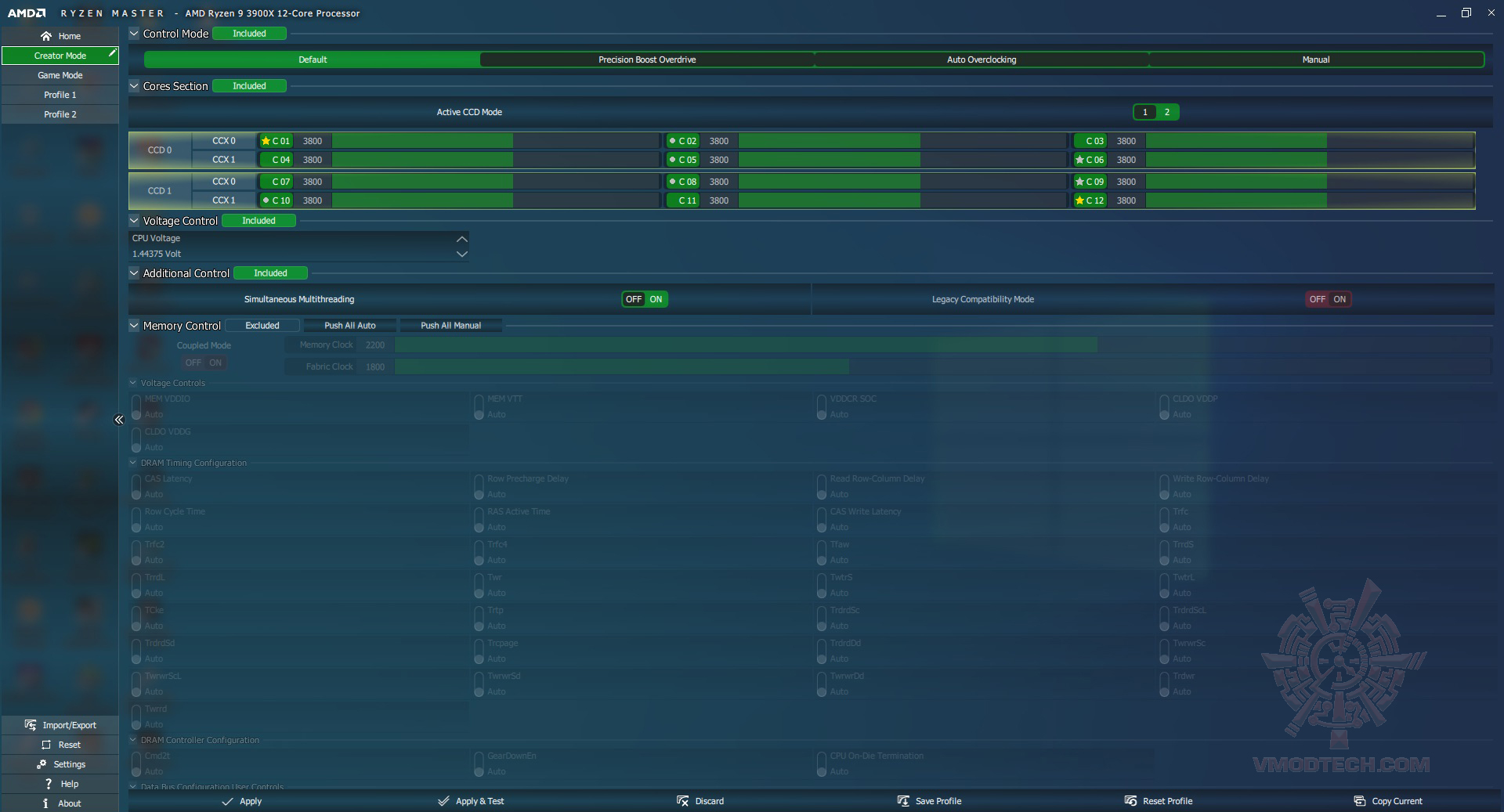Open Import/Export via its sidebar icon
1504x812 pixels.
click(x=31, y=725)
